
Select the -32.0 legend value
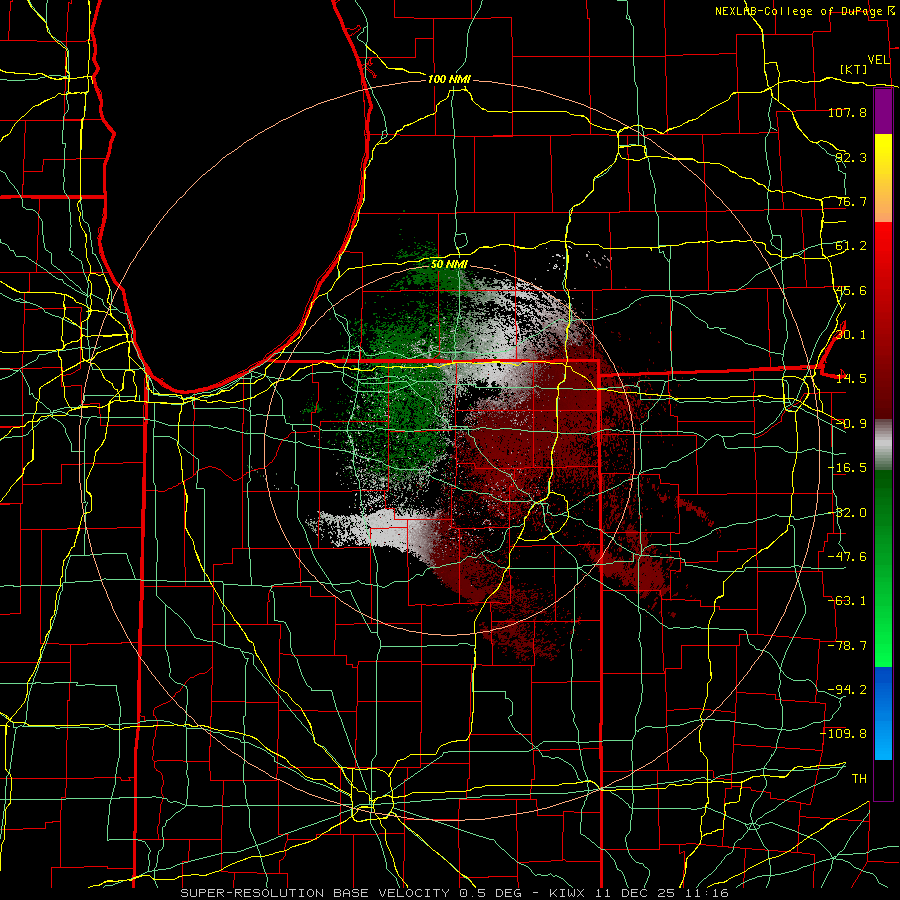(847, 513)
